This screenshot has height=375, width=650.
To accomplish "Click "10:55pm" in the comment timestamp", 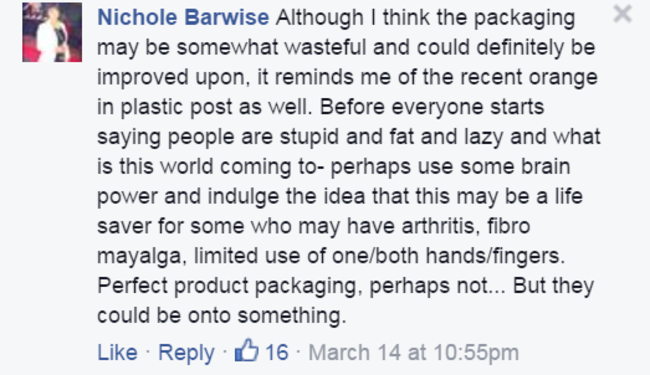I will [x=476, y=353].
